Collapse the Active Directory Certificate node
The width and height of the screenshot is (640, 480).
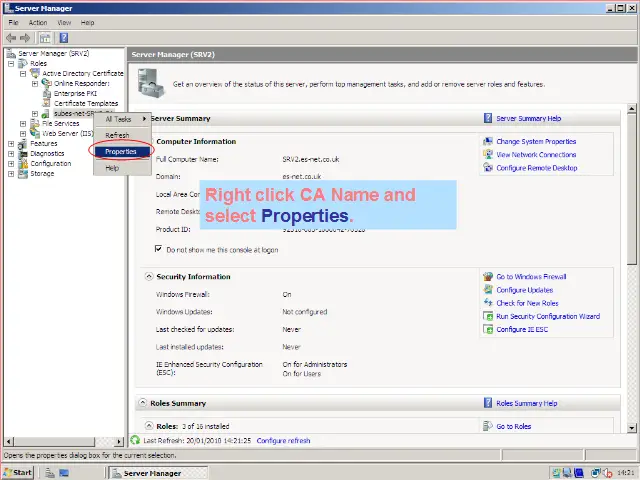pyautogui.click(x=23, y=74)
